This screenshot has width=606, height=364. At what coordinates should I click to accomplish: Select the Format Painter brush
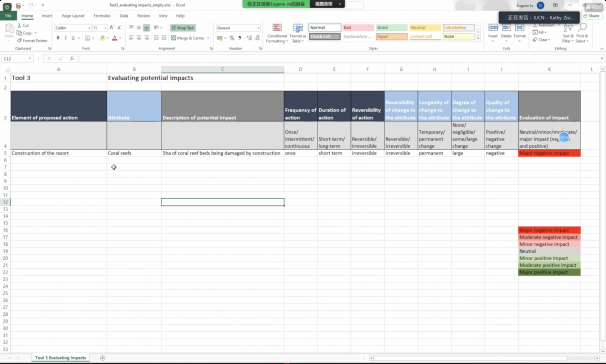[x=19, y=40]
